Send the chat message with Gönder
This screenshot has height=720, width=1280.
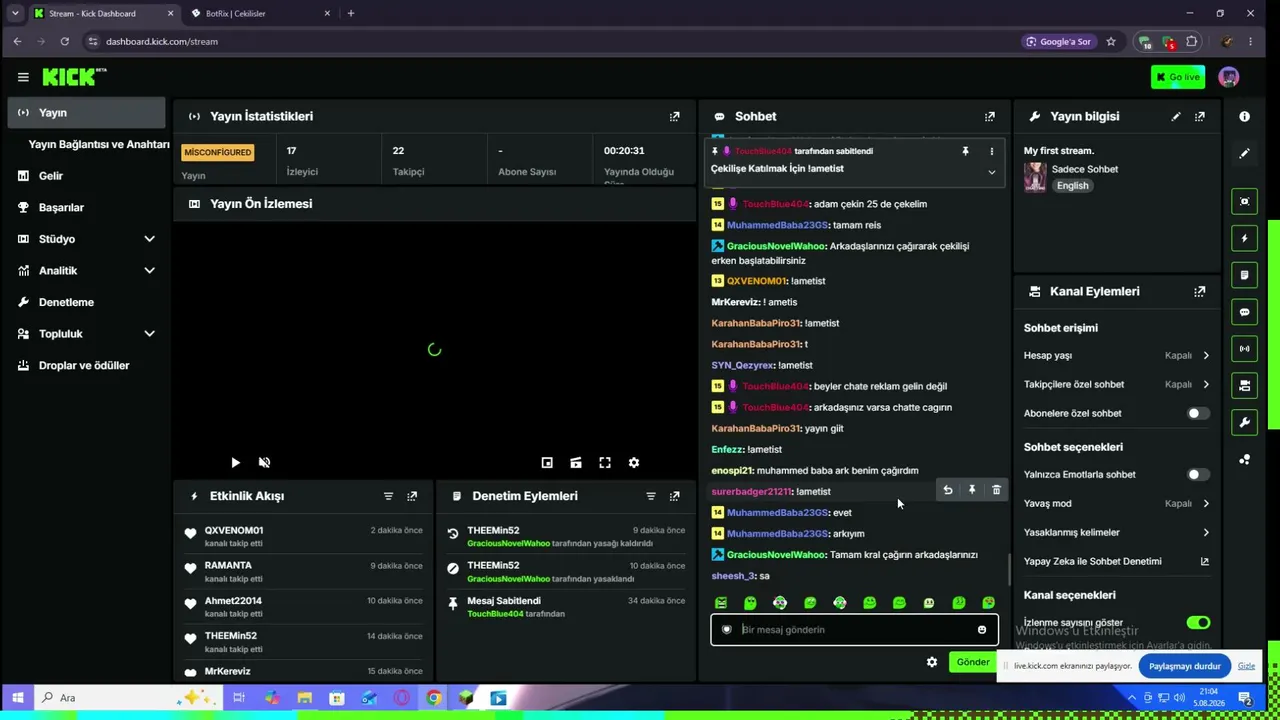pyautogui.click(x=972, y=662)
